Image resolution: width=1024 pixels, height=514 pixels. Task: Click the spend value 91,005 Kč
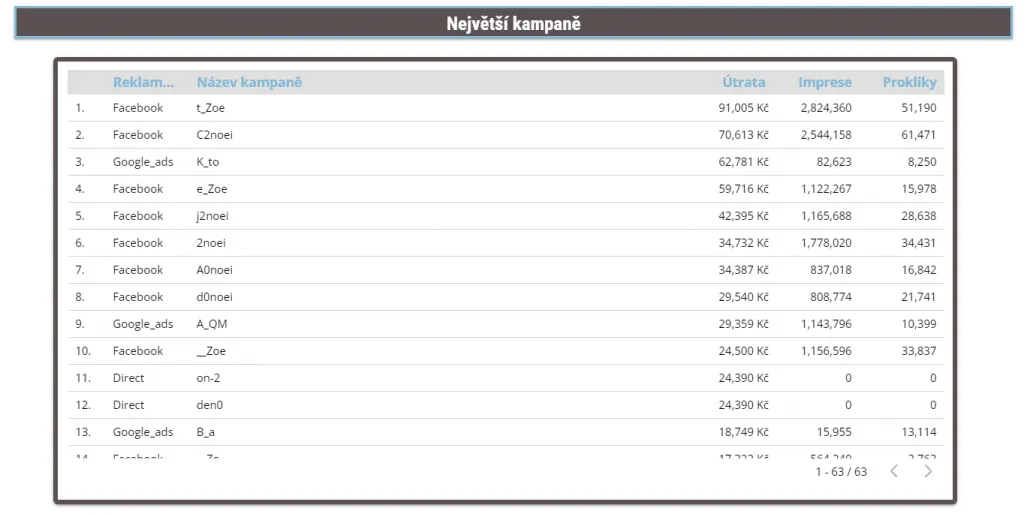click(x=743, y=108)
